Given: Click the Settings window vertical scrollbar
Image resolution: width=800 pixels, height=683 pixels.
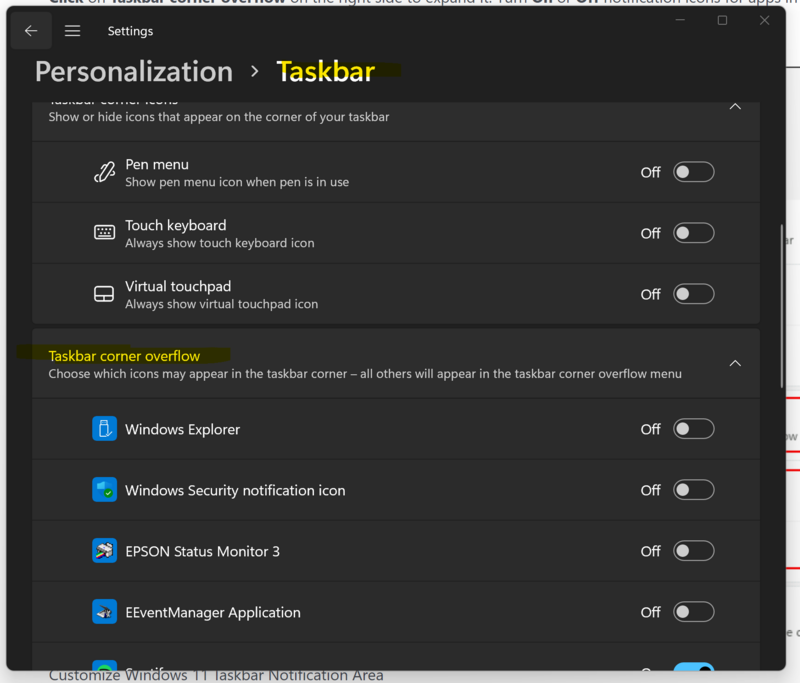Looking at the screenshot, I should (x=782, y=306).
